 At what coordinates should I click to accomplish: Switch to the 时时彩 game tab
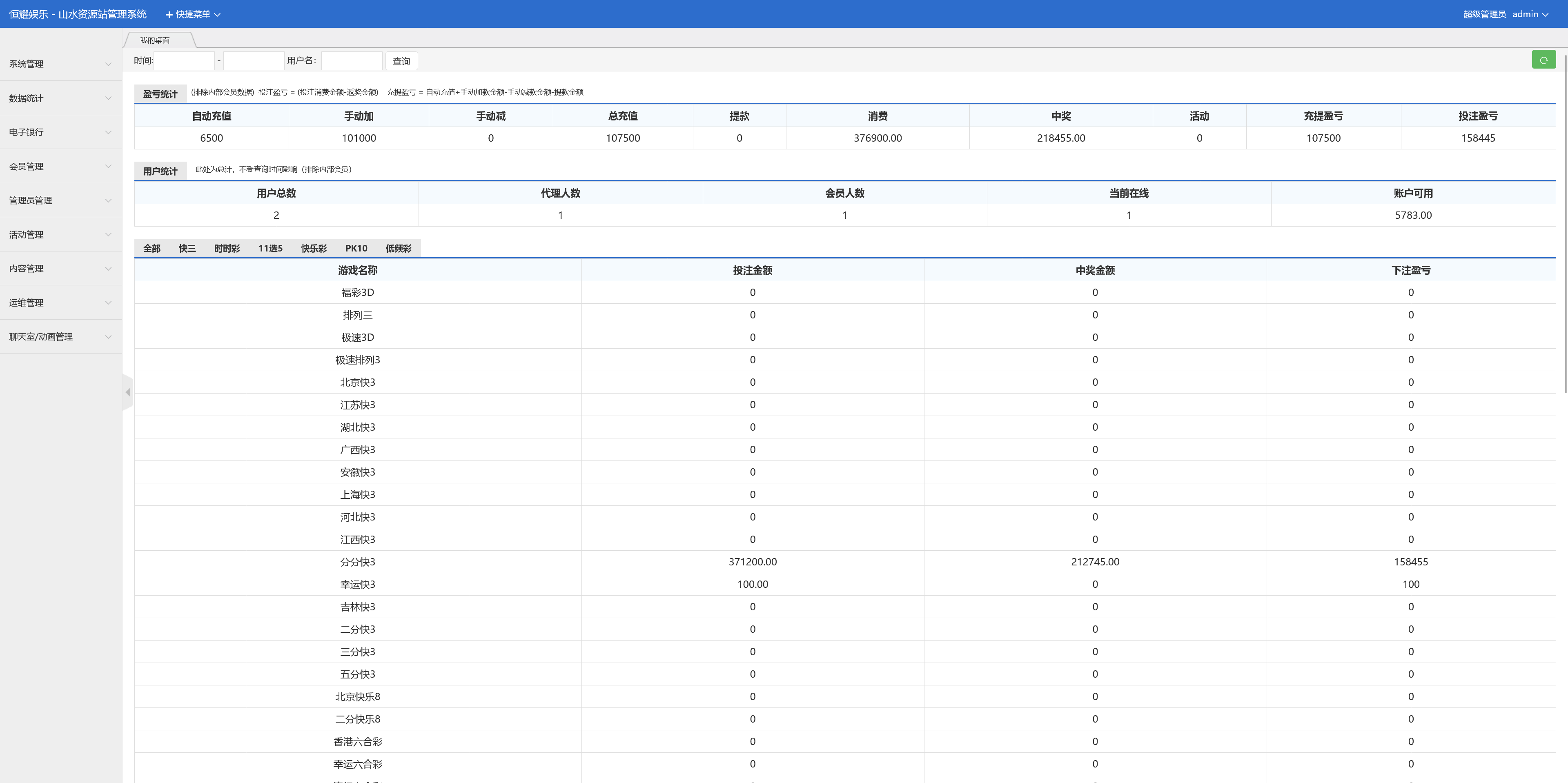tap(227, 248)
